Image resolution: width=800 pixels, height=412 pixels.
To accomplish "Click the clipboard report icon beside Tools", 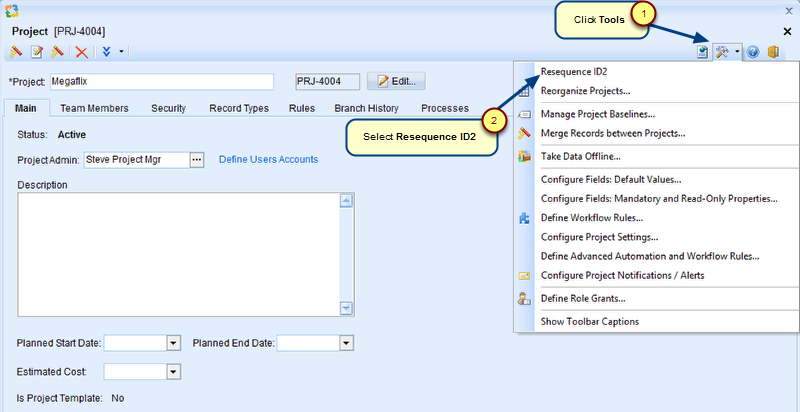I will point(704,51).
